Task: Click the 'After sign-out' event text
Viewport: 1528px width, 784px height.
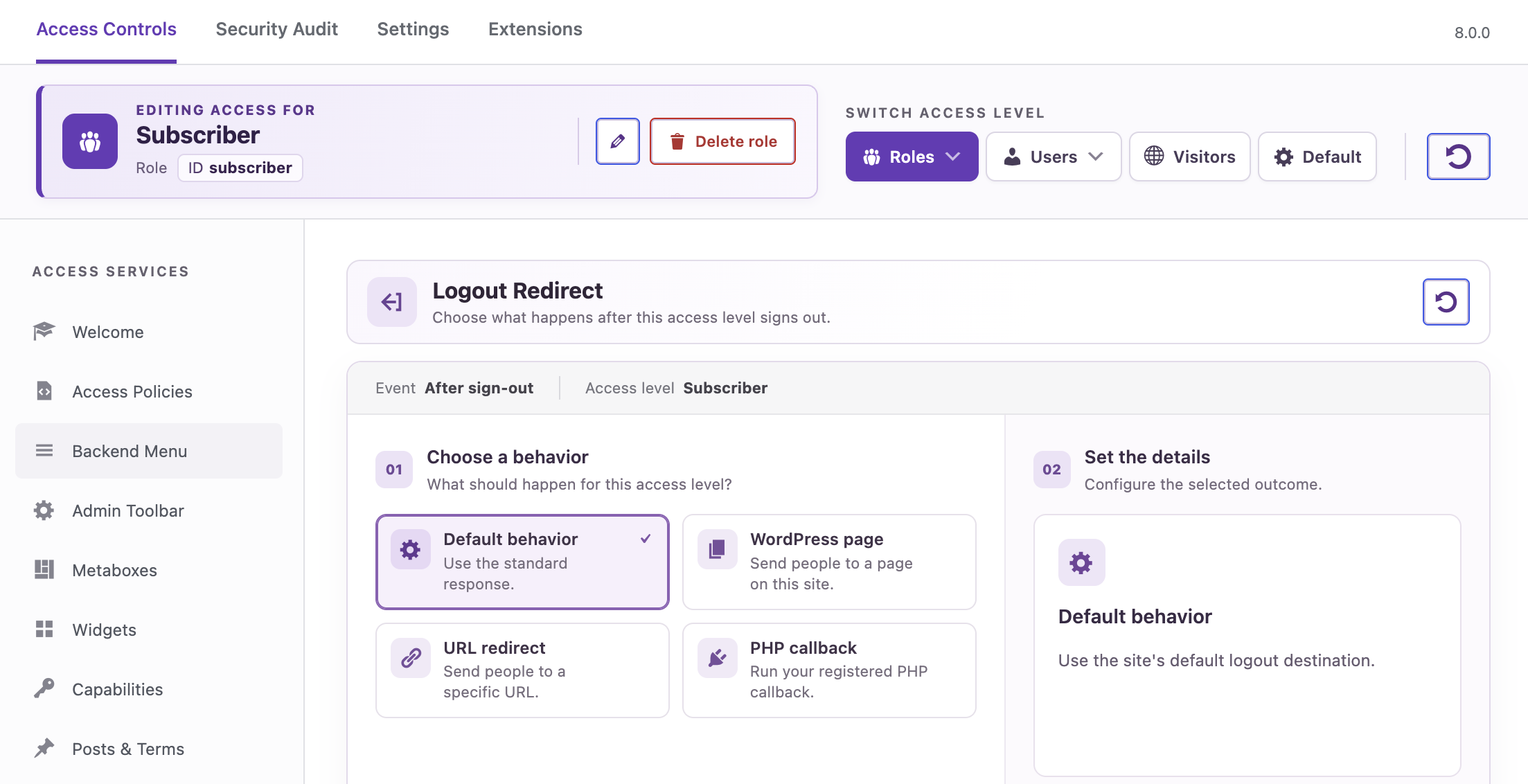Action: pos(479,388)
